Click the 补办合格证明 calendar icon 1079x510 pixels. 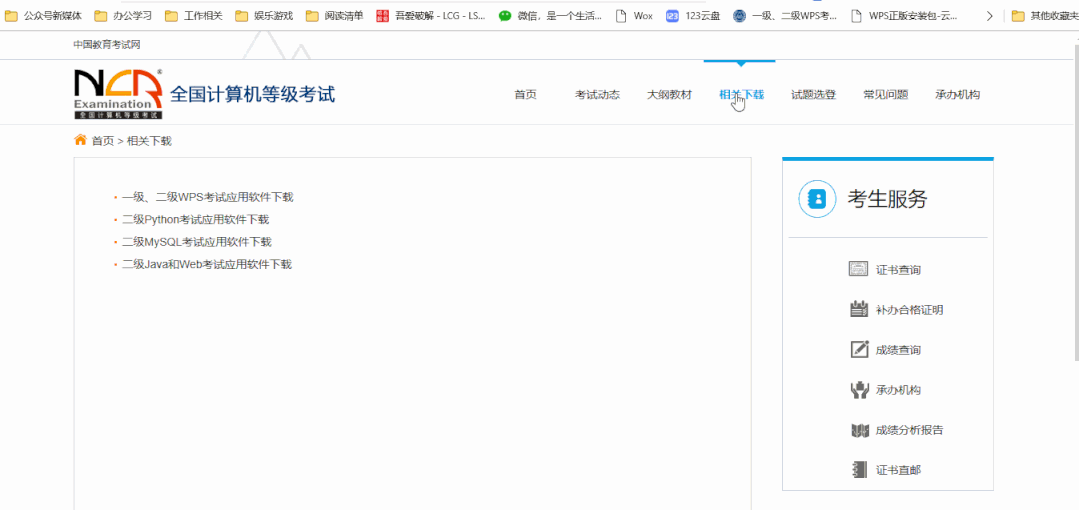859,309
